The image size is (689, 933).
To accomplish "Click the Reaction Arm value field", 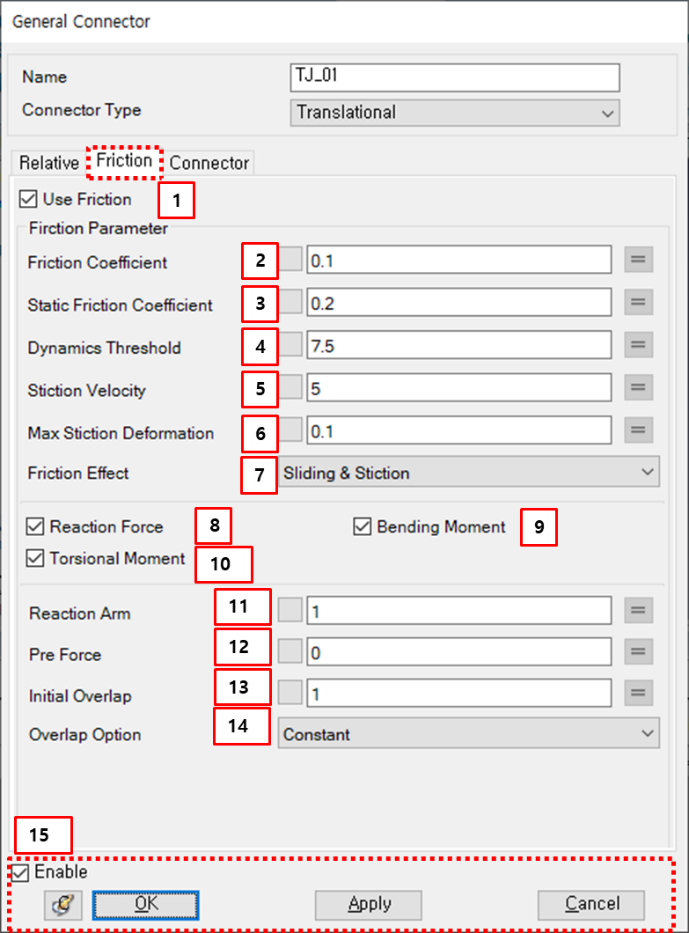I will 459,611.
